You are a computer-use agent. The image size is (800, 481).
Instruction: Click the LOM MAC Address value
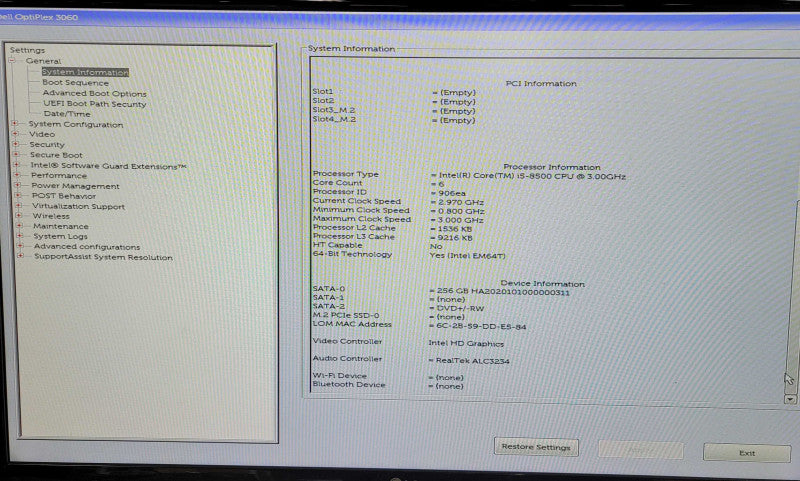(x=481, y=326)
